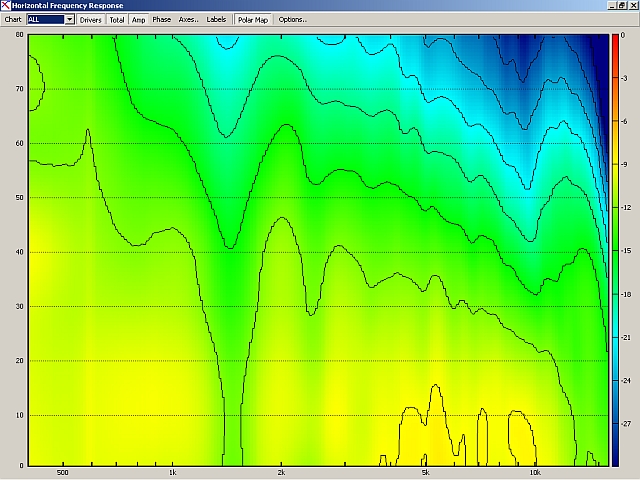Screen dimensions: 640x480
Task: Click the 1k frequency axis label
Action: pos(172,473)
